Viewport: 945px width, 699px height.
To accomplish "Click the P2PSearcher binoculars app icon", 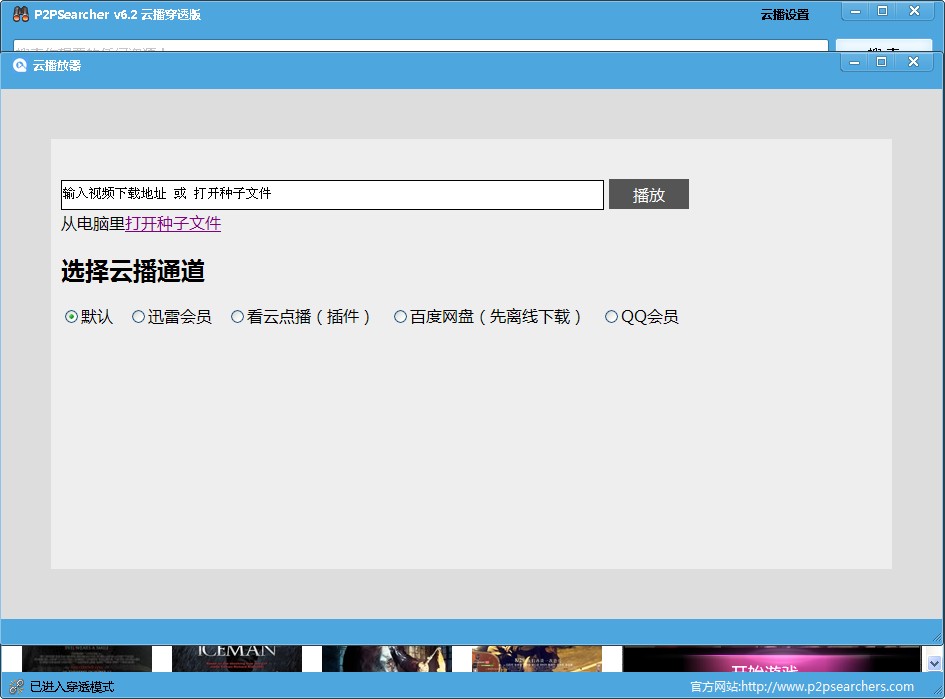I will 19,14.
